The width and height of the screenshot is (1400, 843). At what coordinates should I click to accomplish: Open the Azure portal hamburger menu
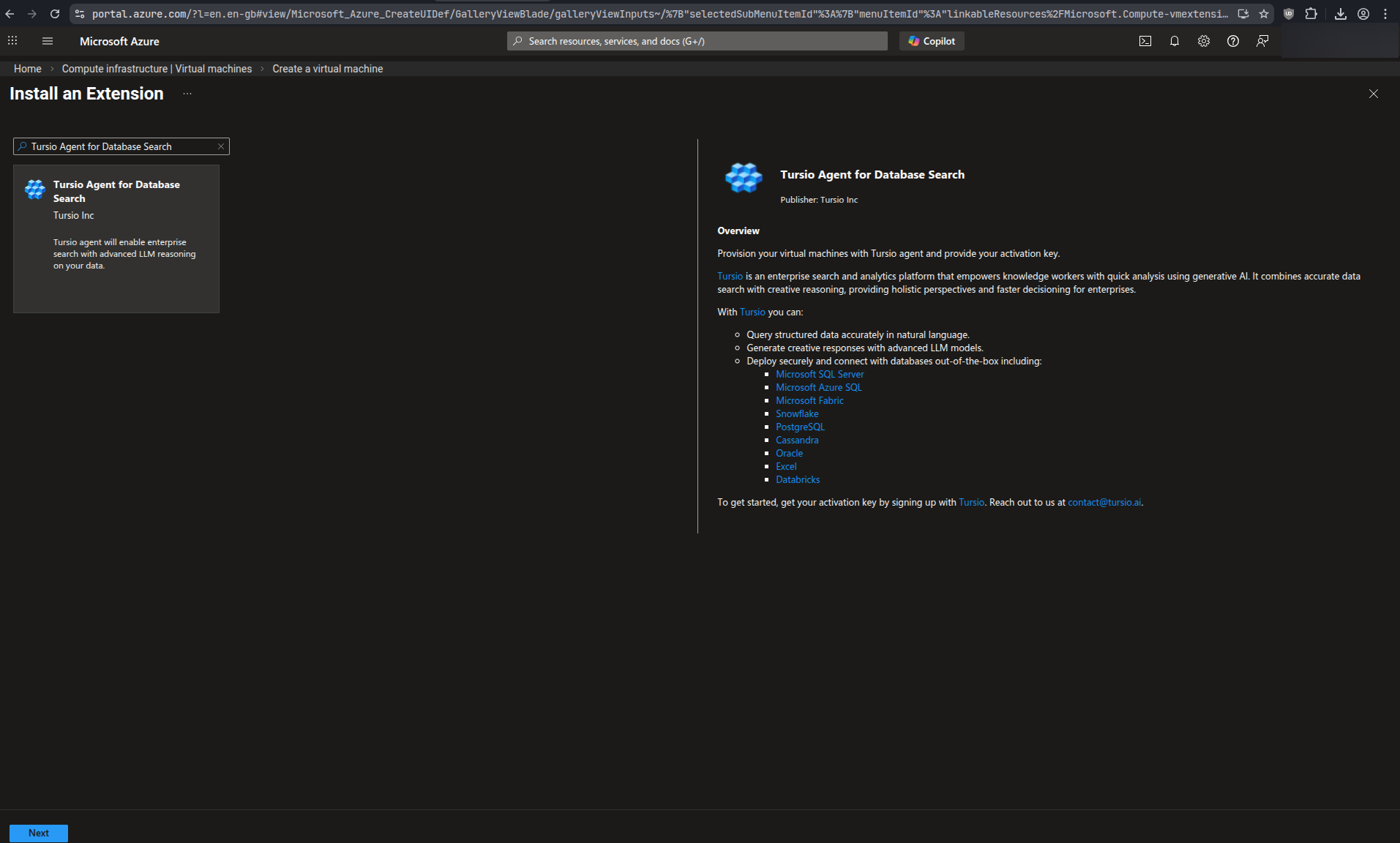click(x=47, y=41)
